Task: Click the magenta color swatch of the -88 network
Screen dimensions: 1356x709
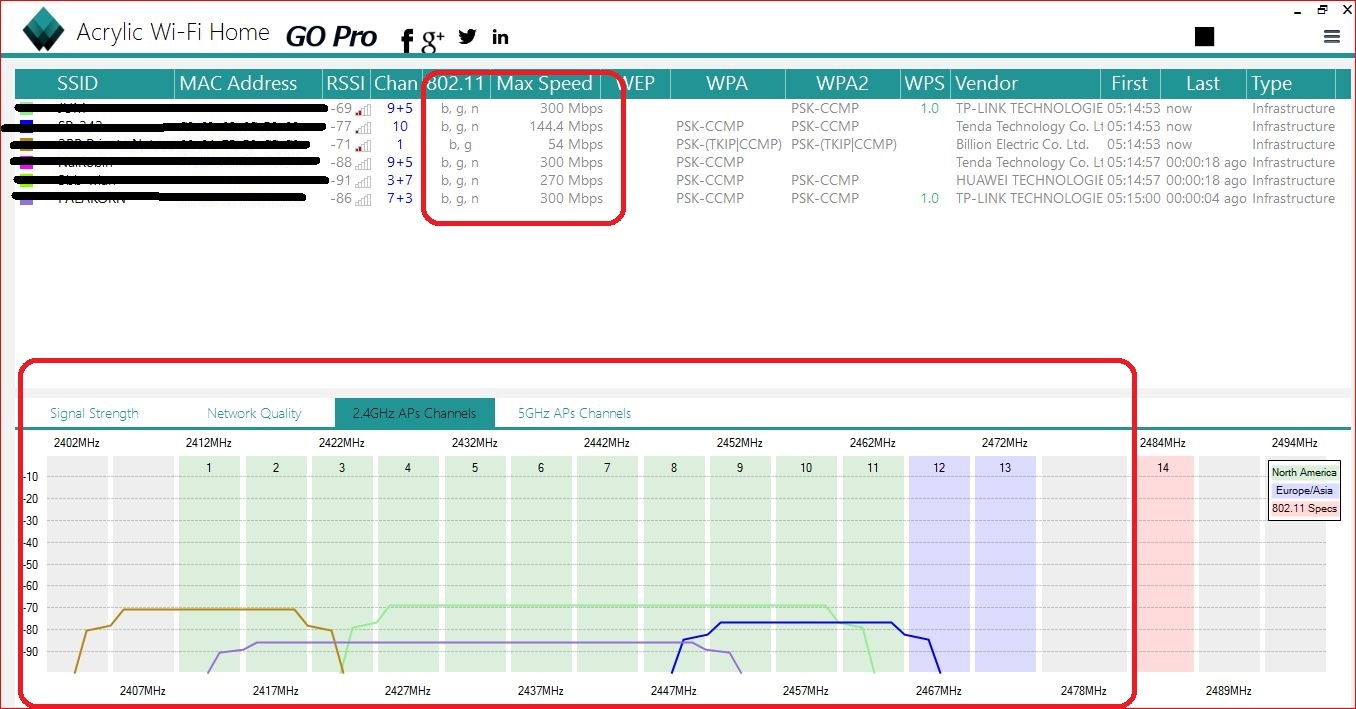Action: (26, 162)
